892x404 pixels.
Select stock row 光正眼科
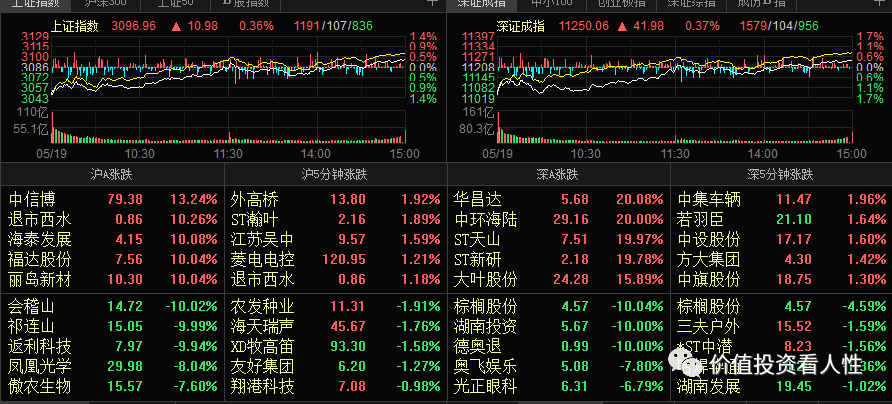click(x=558, y=387)
